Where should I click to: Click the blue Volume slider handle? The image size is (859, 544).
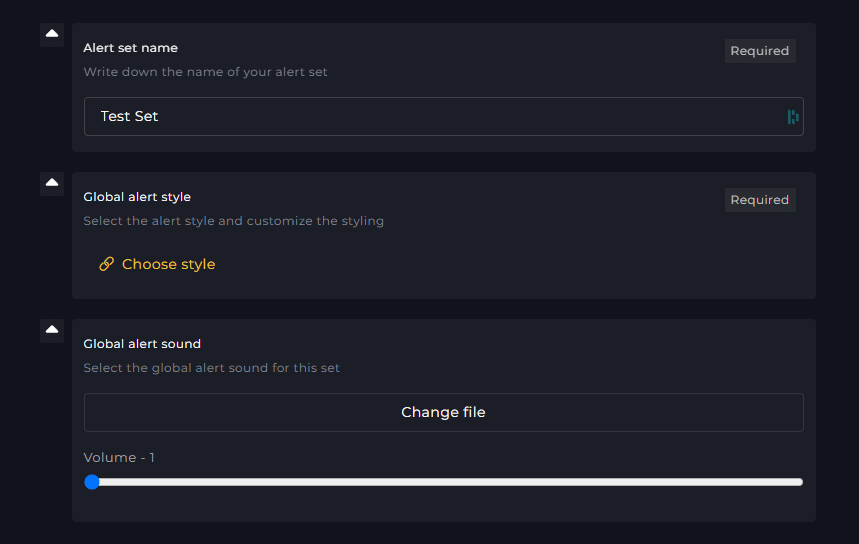click(x=92, y=482)
